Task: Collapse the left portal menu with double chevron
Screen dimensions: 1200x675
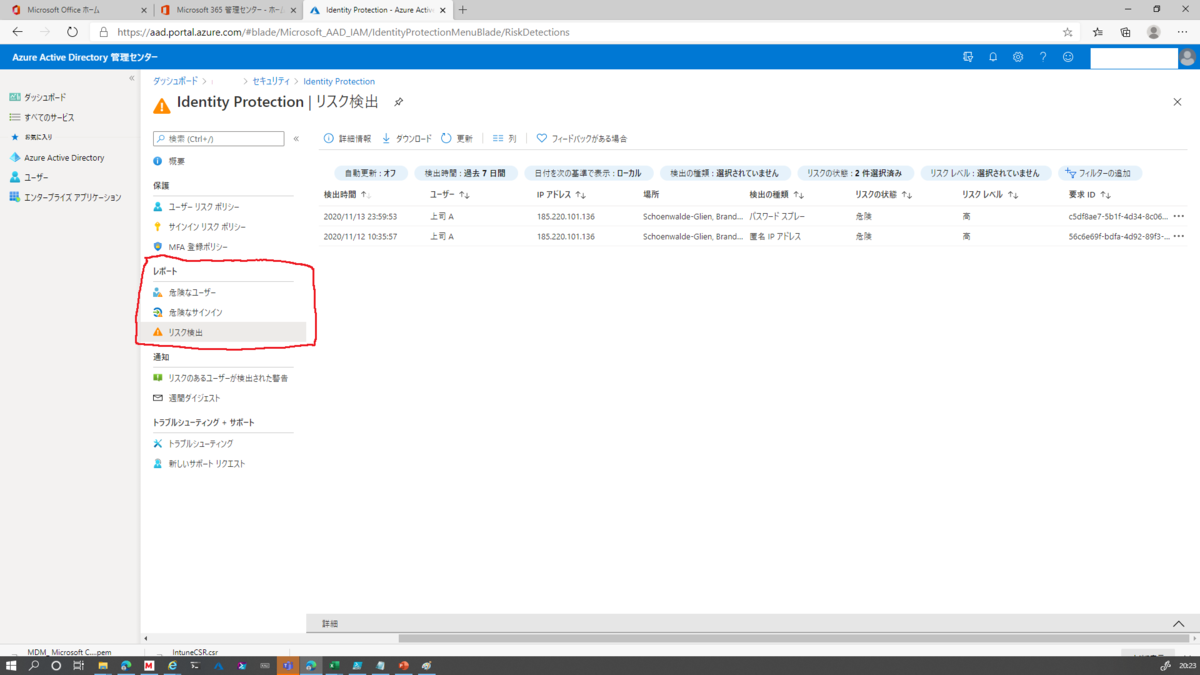Action: [x=131, y=78]
